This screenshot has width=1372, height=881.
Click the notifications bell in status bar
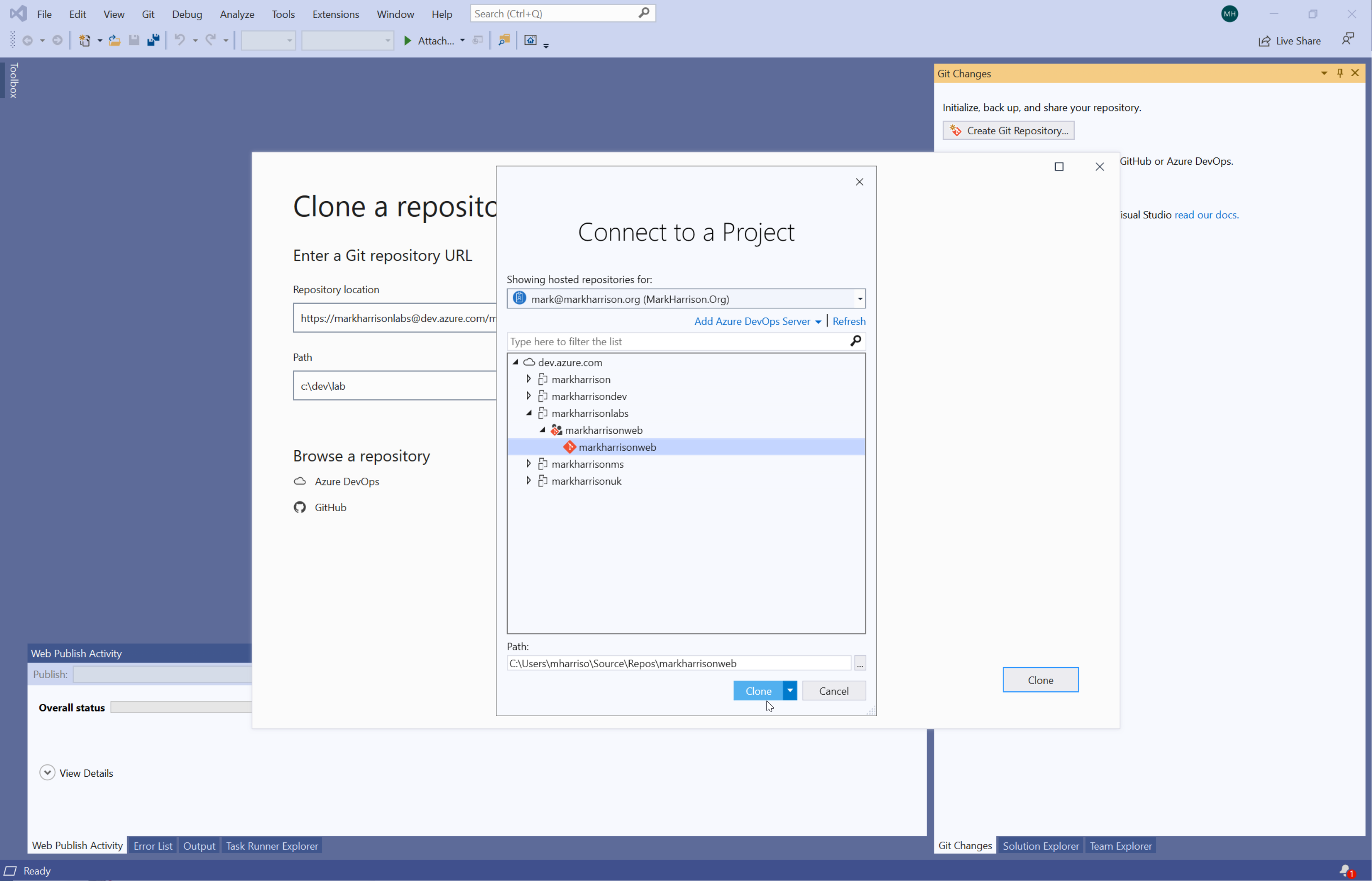[x=1346, y=870]
